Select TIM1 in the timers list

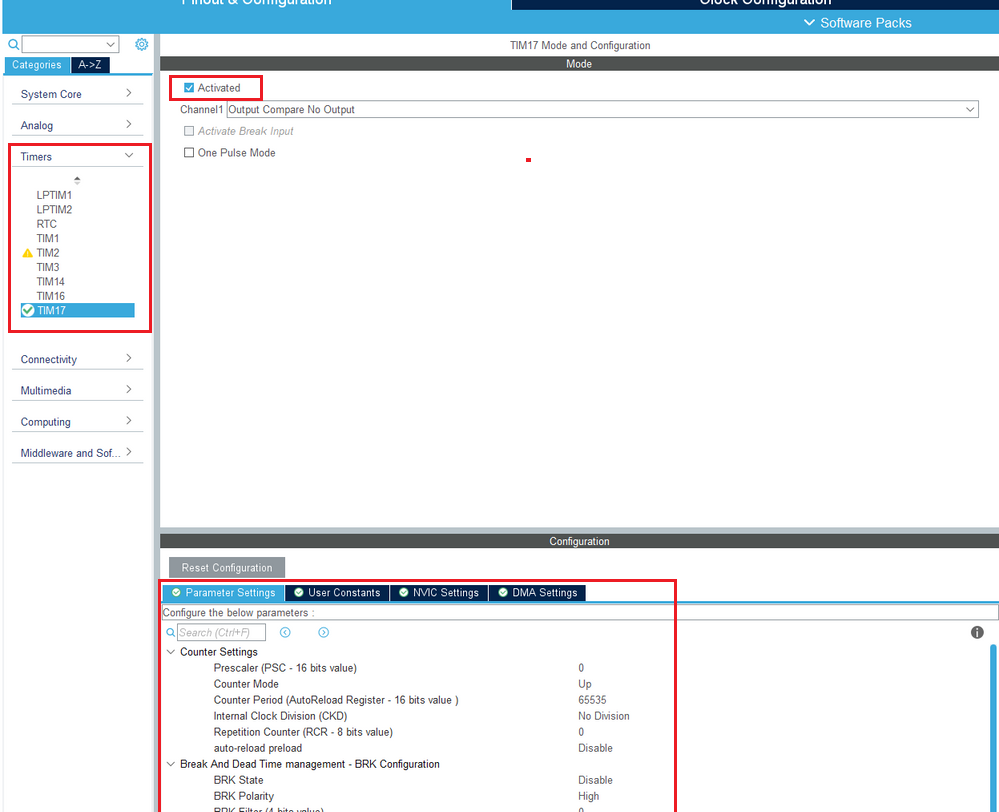coord(48,238)
